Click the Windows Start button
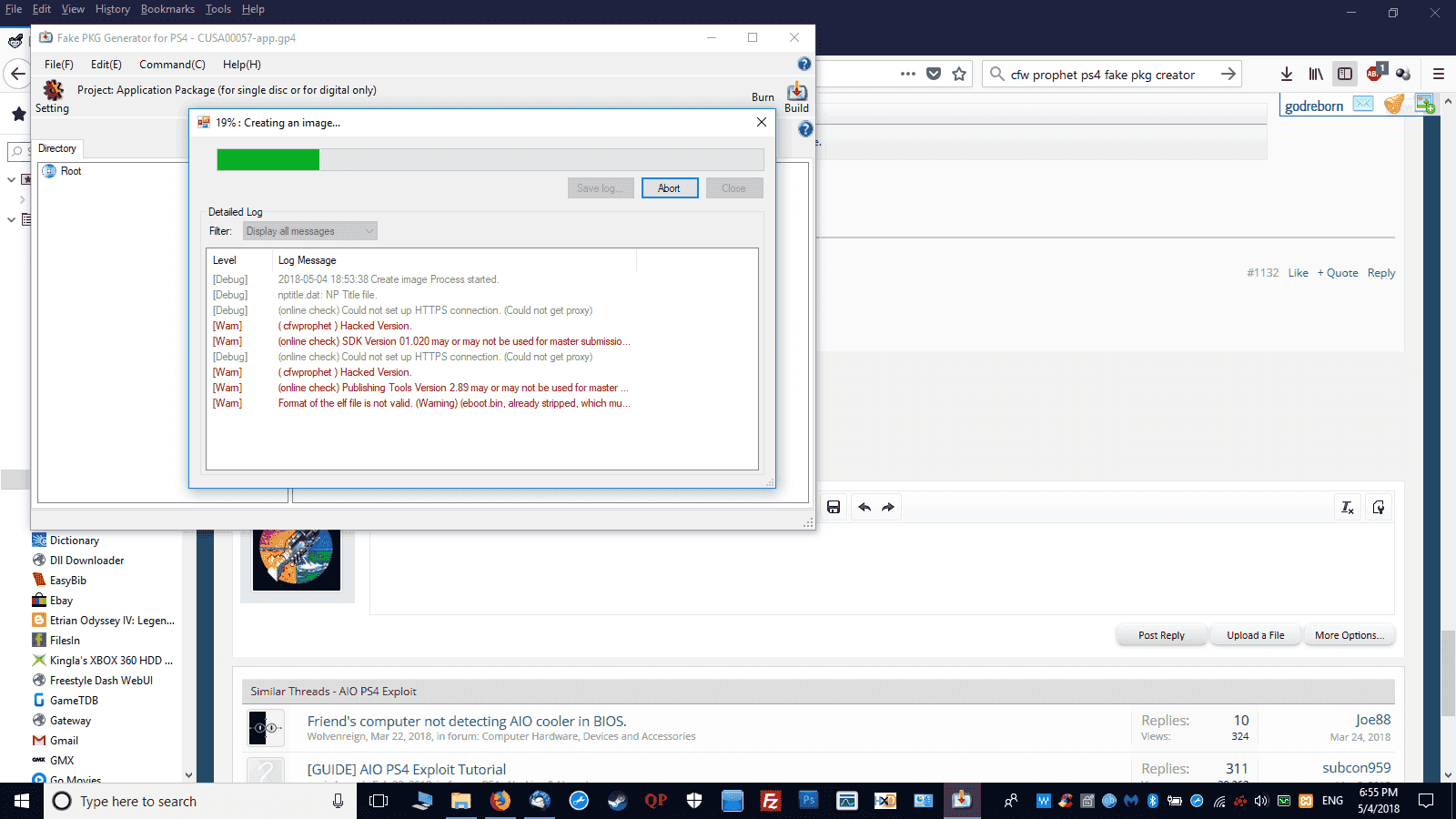This screenshot has width=1456, height=819. point(22,801)
